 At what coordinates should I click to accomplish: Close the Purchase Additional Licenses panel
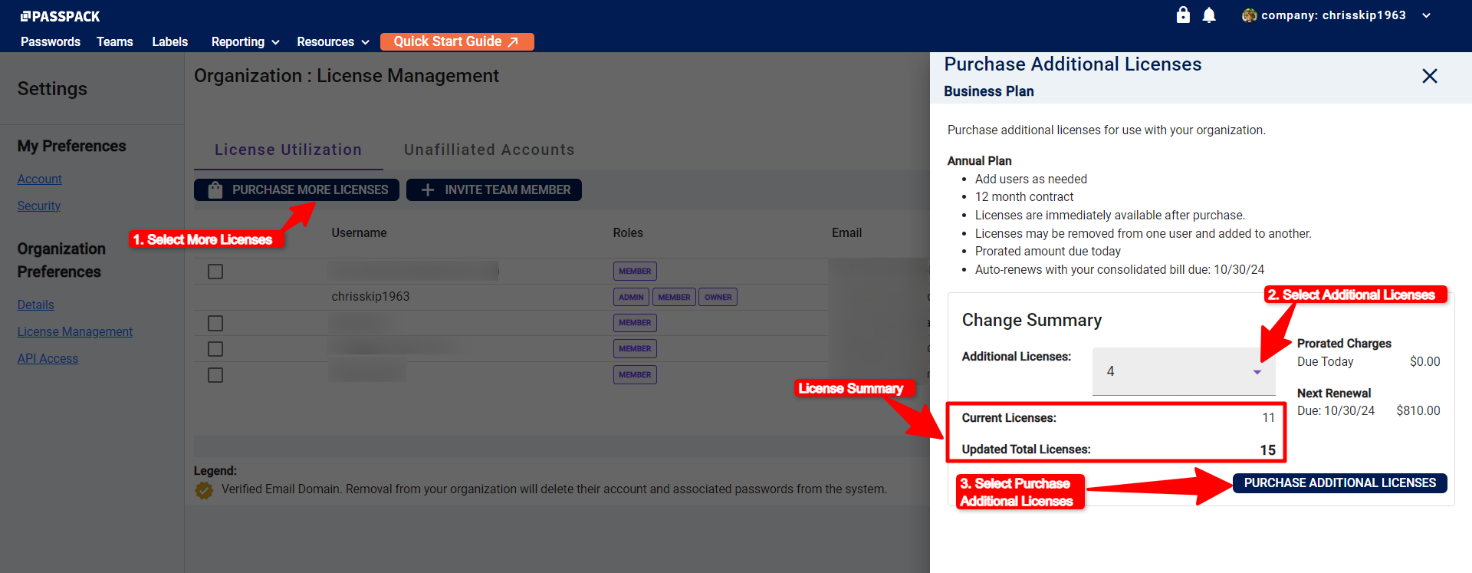[x=1430, y=76]
